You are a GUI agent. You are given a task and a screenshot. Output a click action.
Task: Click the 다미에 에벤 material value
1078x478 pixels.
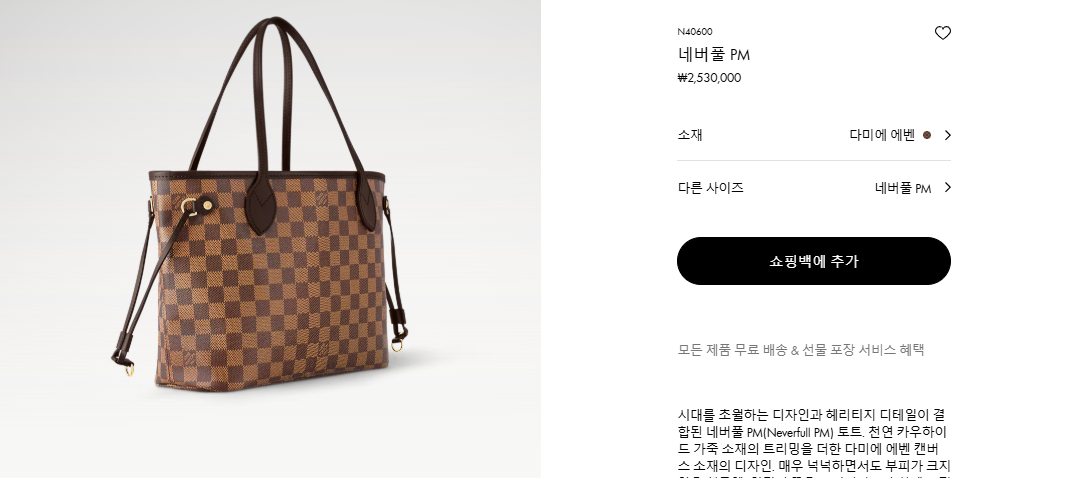coord(882,135)
